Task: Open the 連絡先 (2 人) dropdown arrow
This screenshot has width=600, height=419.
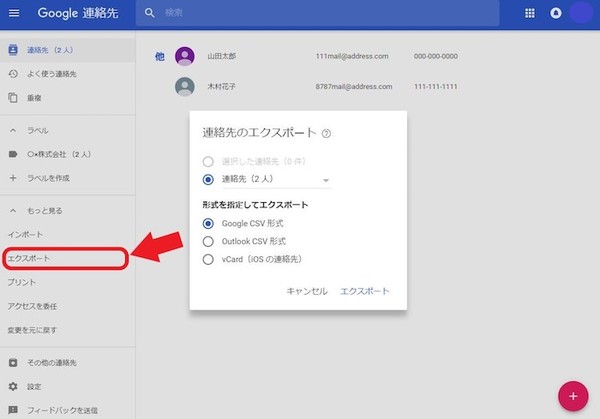Action: click(325, 181)
